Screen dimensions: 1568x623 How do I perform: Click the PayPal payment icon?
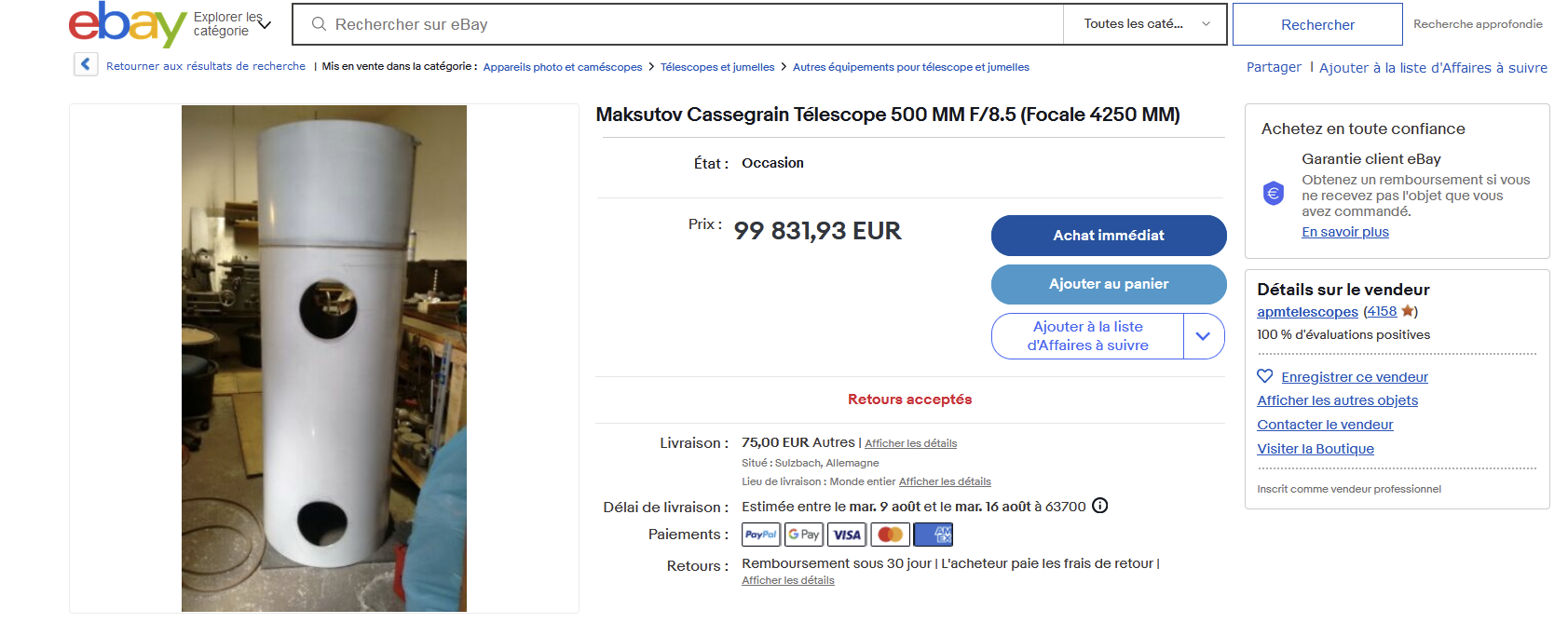click(760, 535)
